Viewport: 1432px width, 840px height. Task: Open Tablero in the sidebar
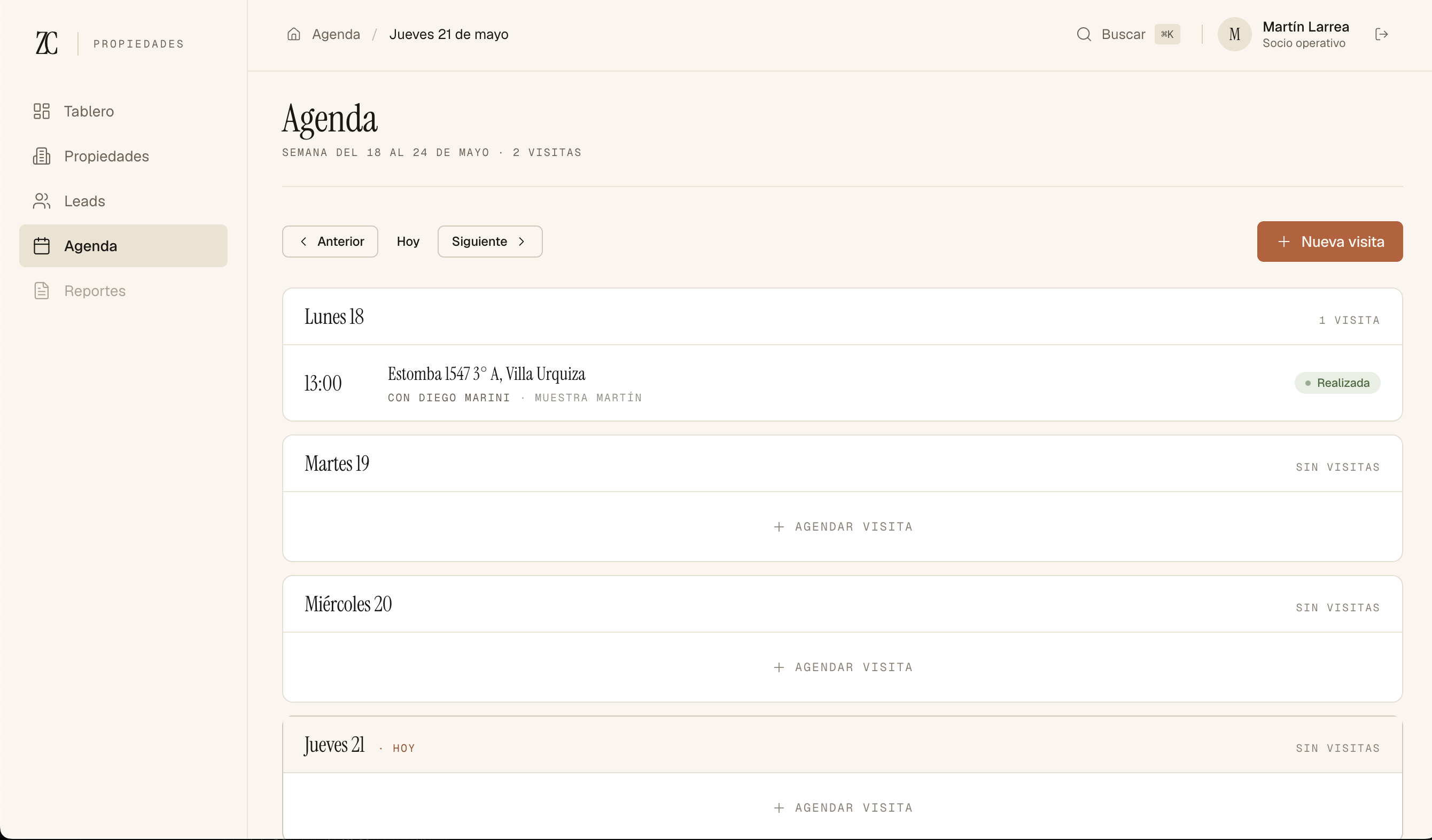123,111
